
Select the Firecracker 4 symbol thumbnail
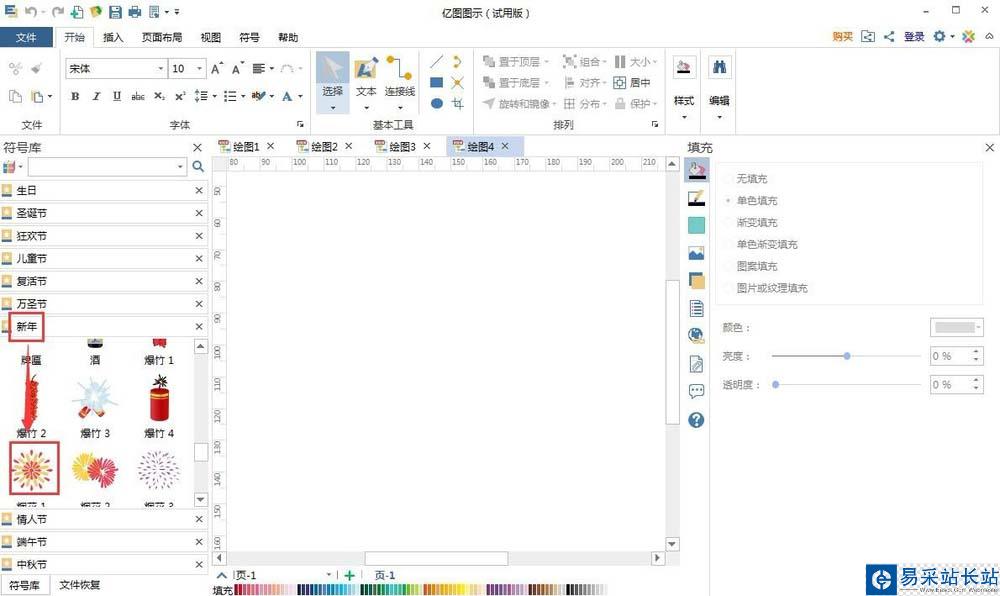[159, 399]
